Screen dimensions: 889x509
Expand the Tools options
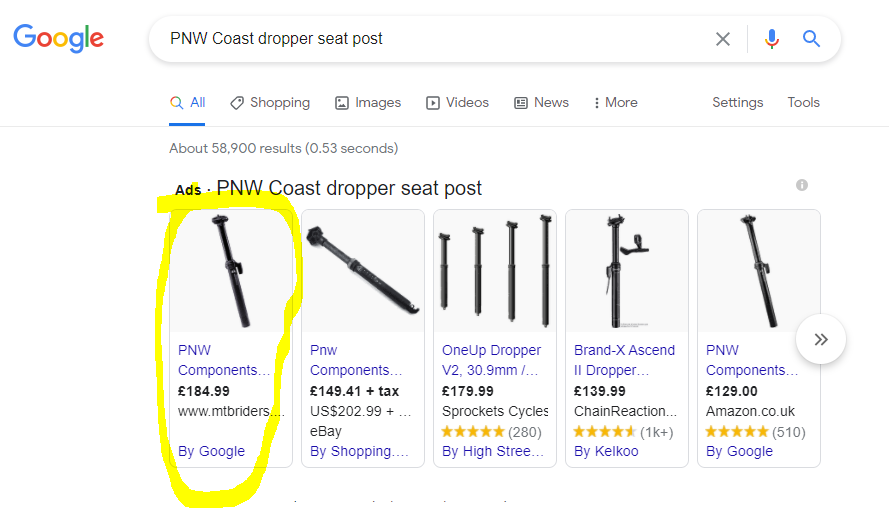click(x=803, y=103)
